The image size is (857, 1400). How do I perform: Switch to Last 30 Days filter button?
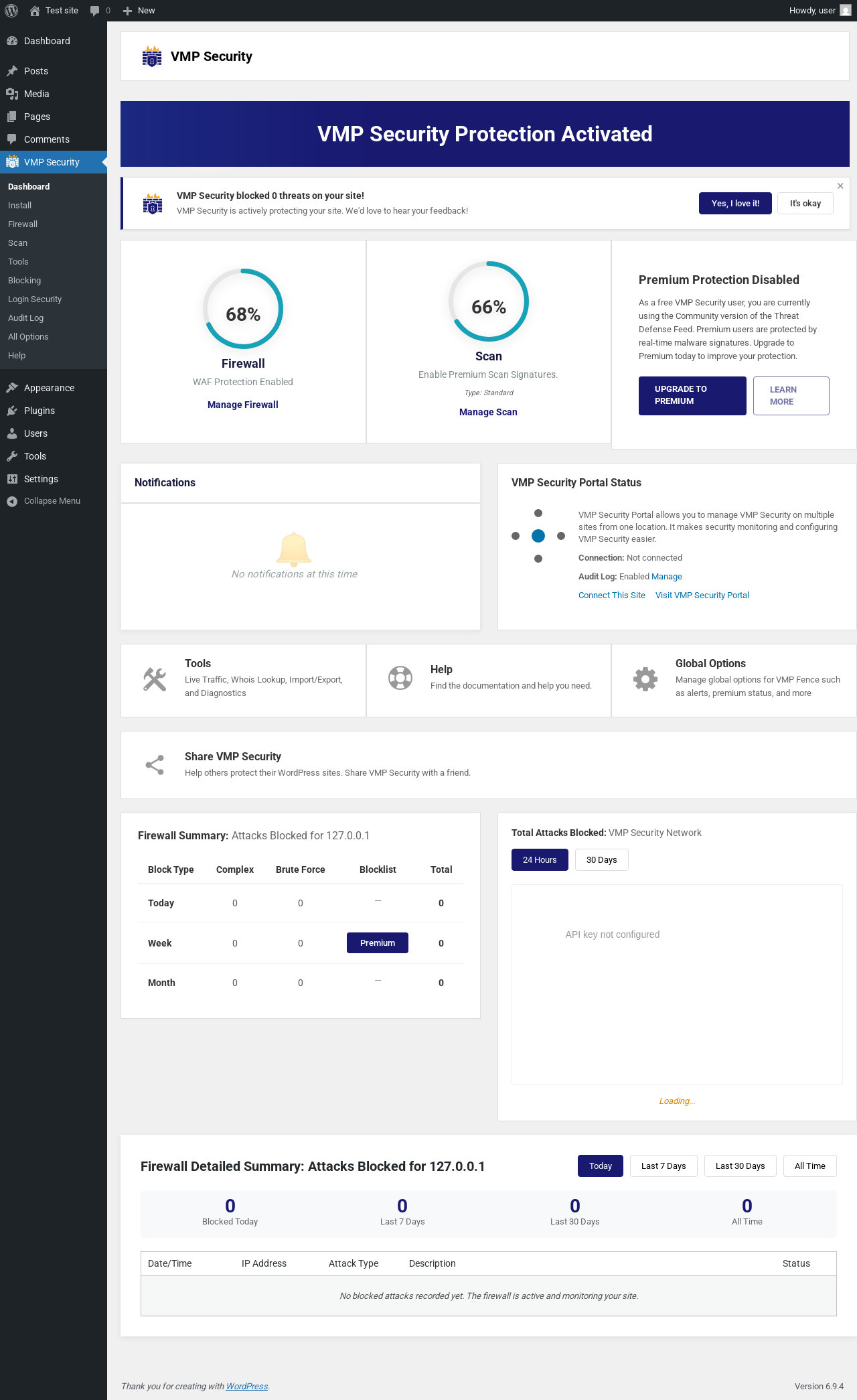point(741,1166)
